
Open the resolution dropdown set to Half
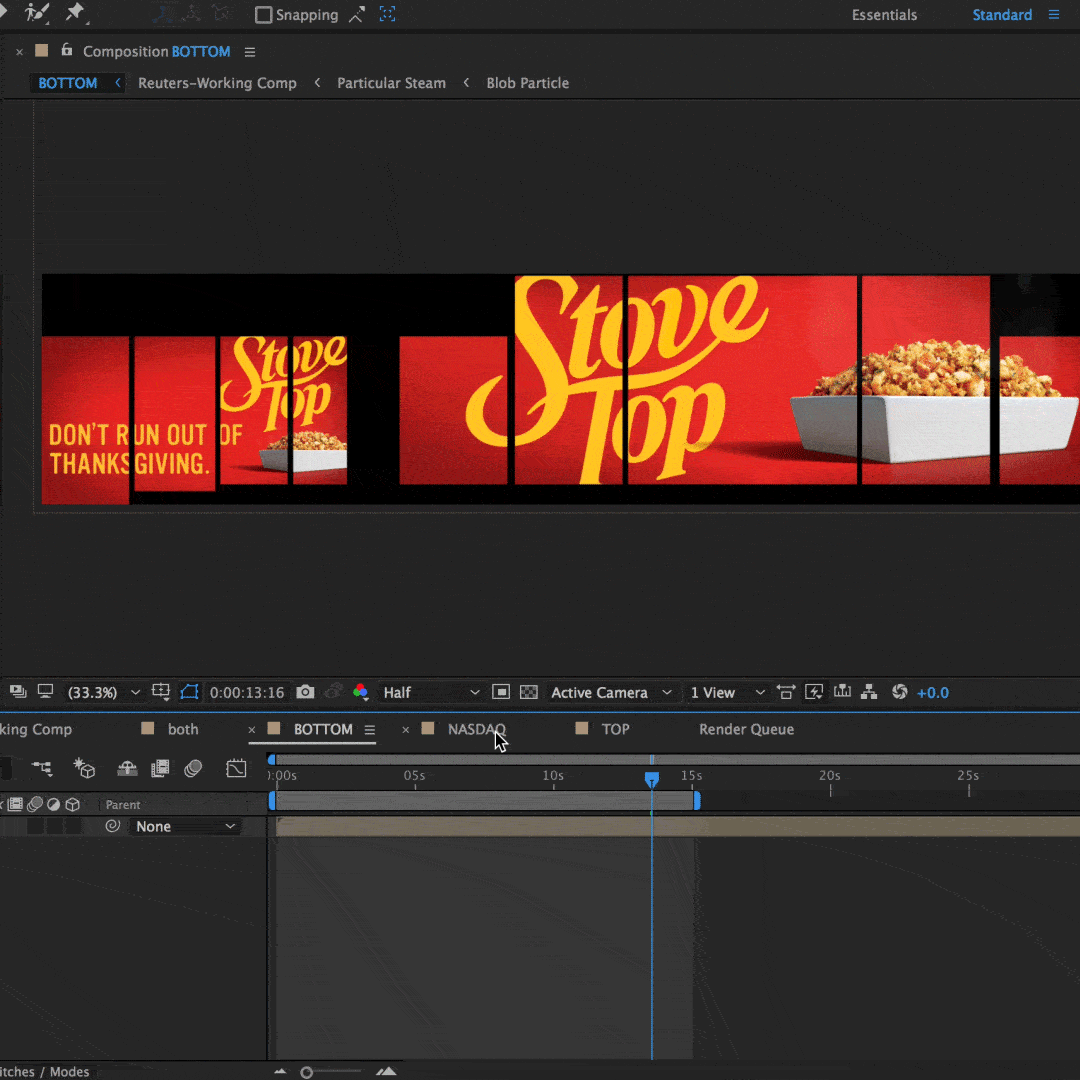[430, 692]
